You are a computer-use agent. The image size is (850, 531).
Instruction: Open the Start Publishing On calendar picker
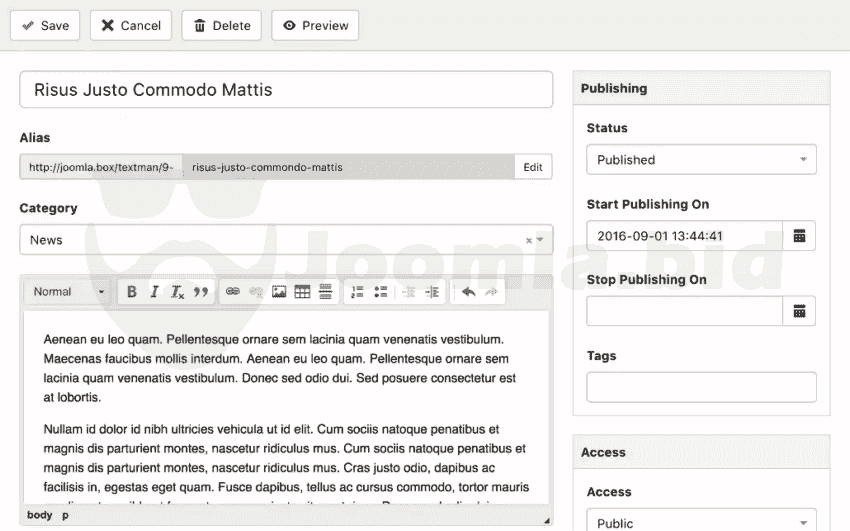pyautogui.click(x=799, y=236)
